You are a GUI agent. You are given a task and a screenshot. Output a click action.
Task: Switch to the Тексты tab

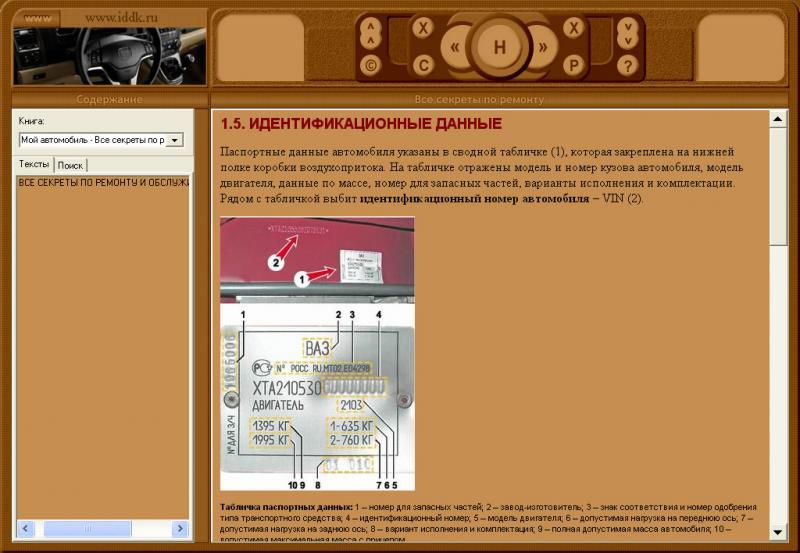point(35,164)
